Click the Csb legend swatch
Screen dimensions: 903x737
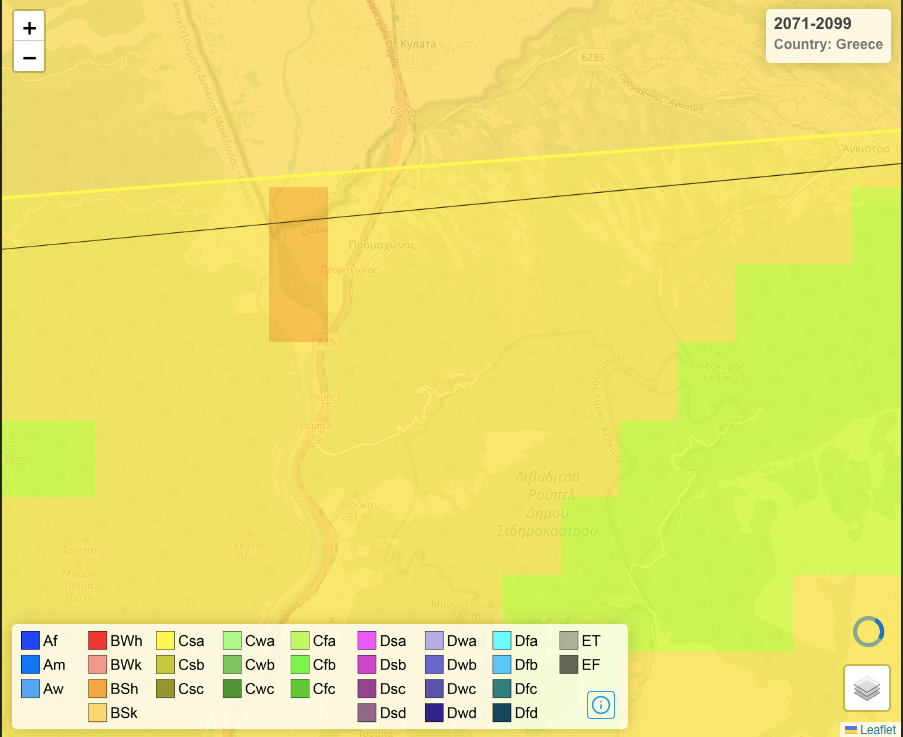(x=165, y=664)
